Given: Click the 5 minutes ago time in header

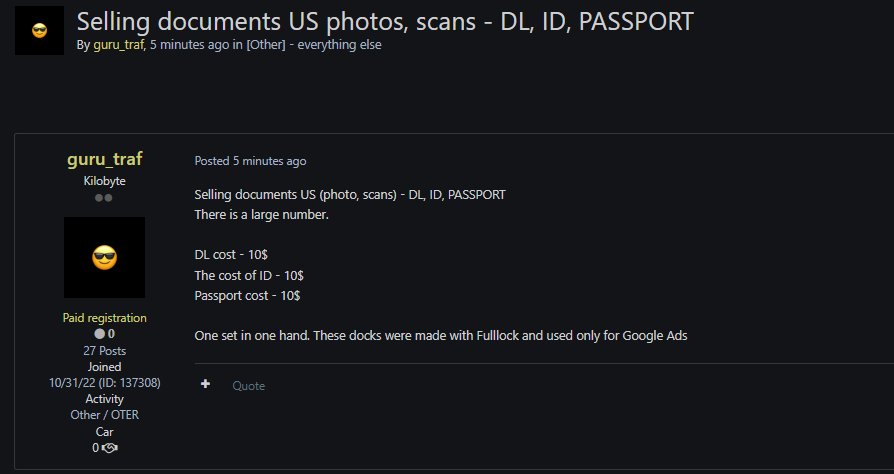Looking at the screenshot, I should tap(189, 44).
